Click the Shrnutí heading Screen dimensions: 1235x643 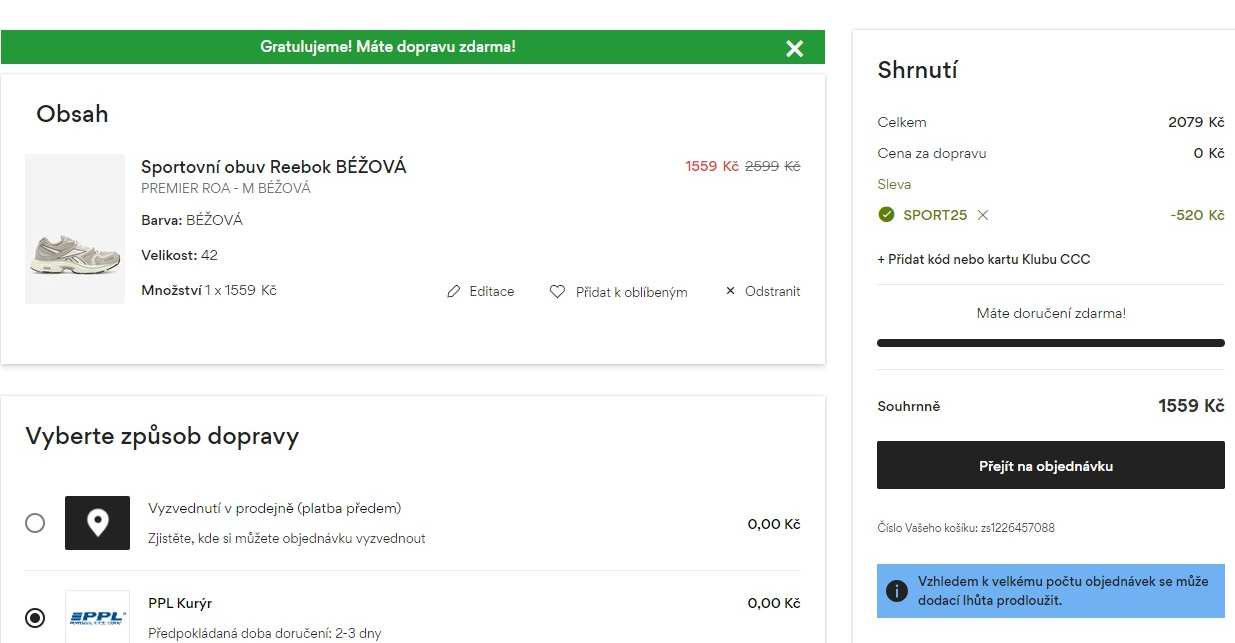click(x=918, y=70)
